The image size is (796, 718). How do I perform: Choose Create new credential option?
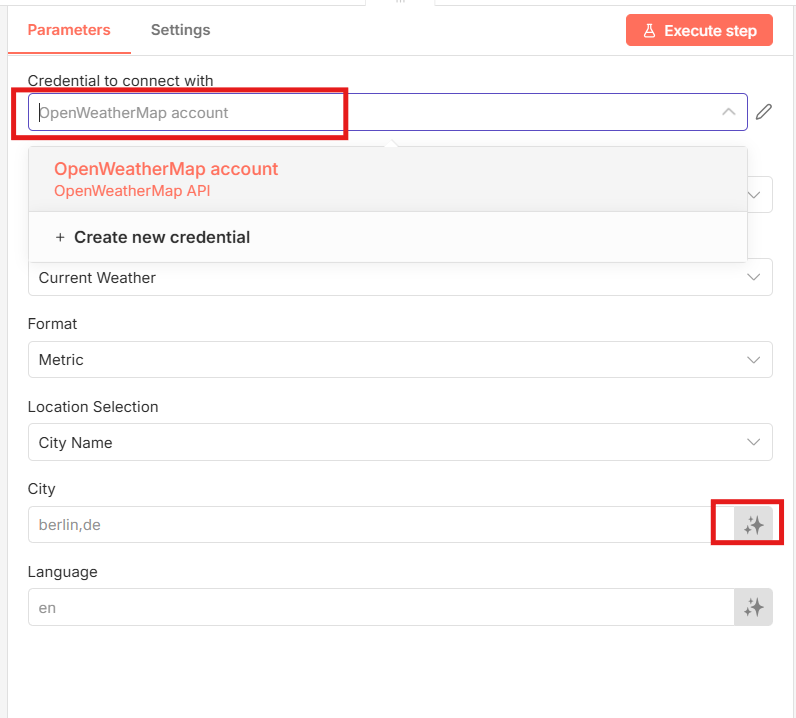[x=388, y=237]
